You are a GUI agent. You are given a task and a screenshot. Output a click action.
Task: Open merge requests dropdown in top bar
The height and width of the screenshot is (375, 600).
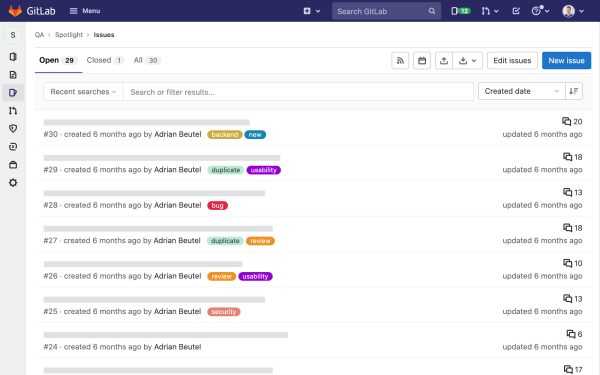tap(490, 11)
